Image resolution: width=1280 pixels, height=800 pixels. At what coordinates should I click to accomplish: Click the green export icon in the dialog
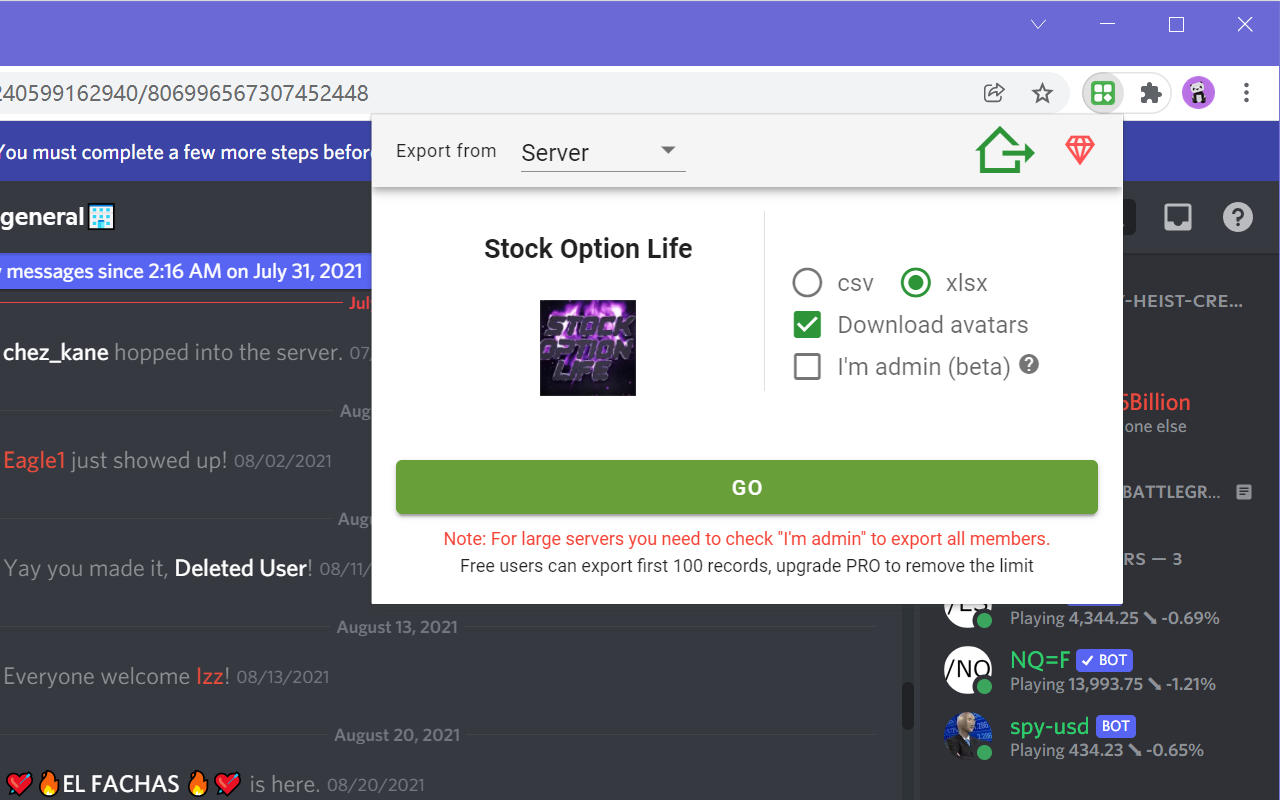click(x=1004, y=149)
